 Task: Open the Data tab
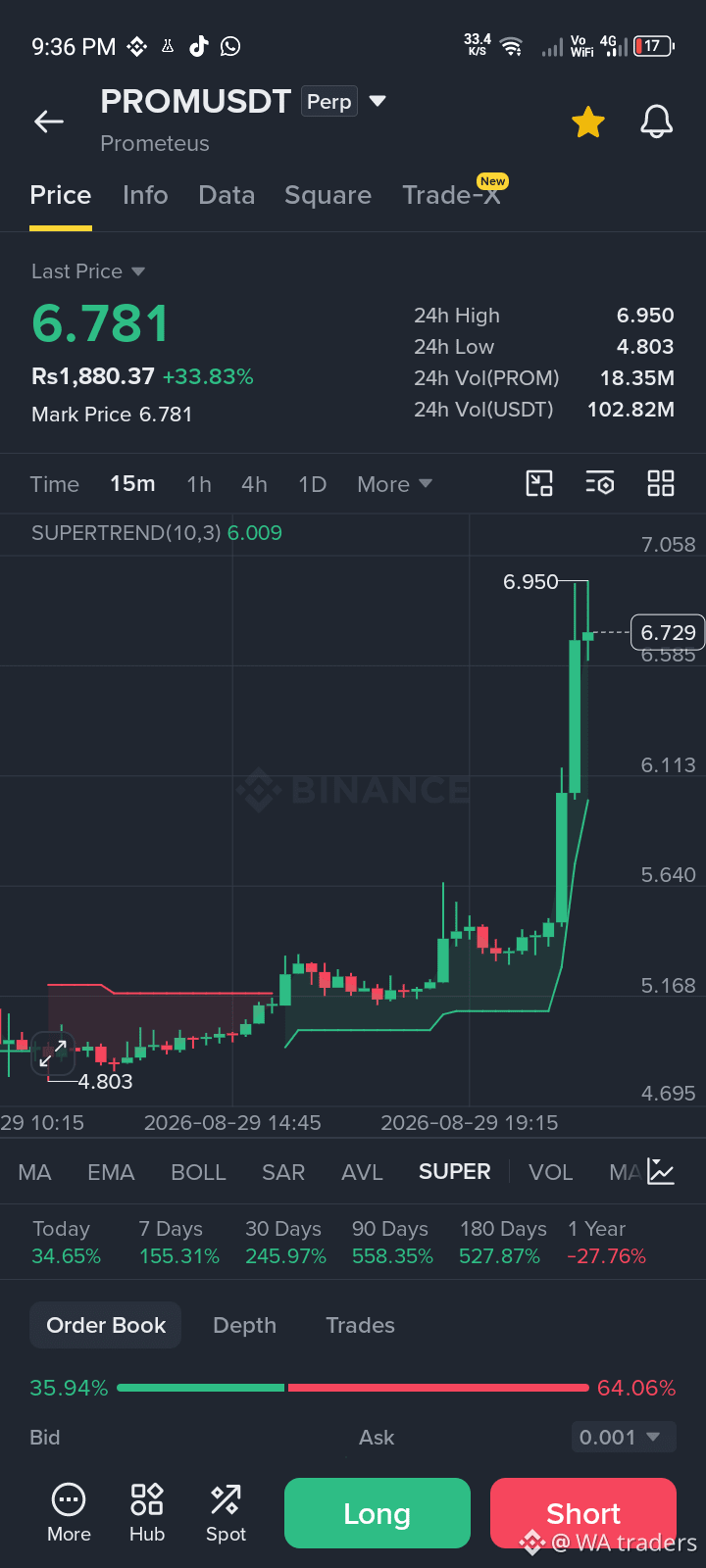[x=227, y=195]
